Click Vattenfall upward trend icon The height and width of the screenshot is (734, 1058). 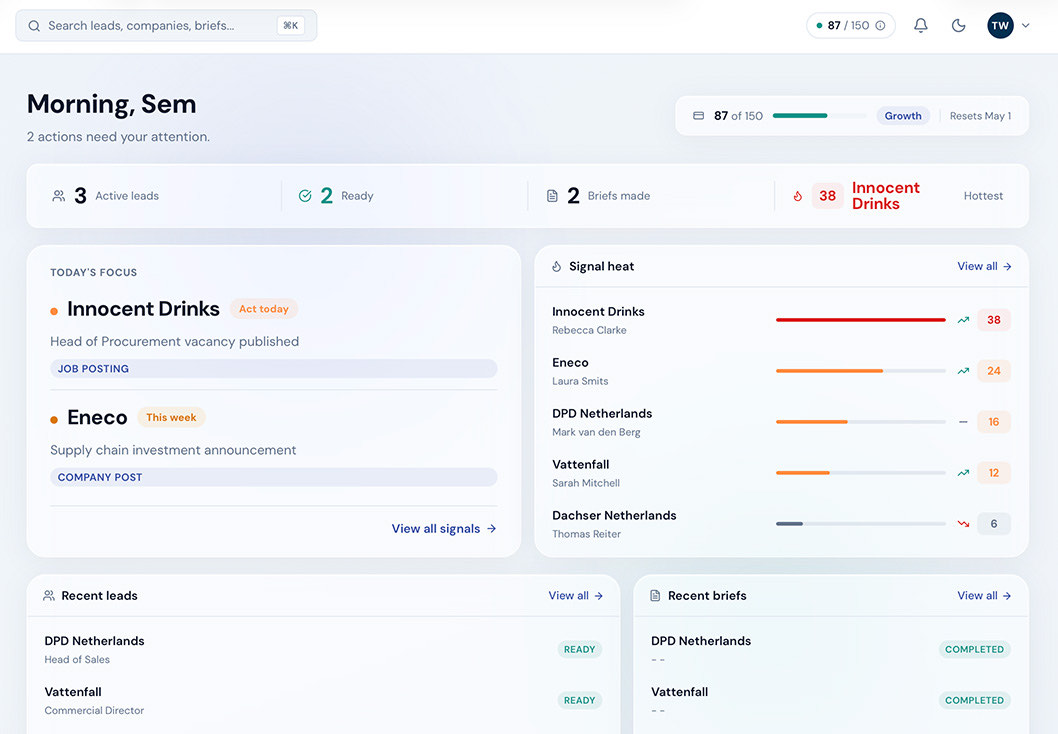[963, 473]
